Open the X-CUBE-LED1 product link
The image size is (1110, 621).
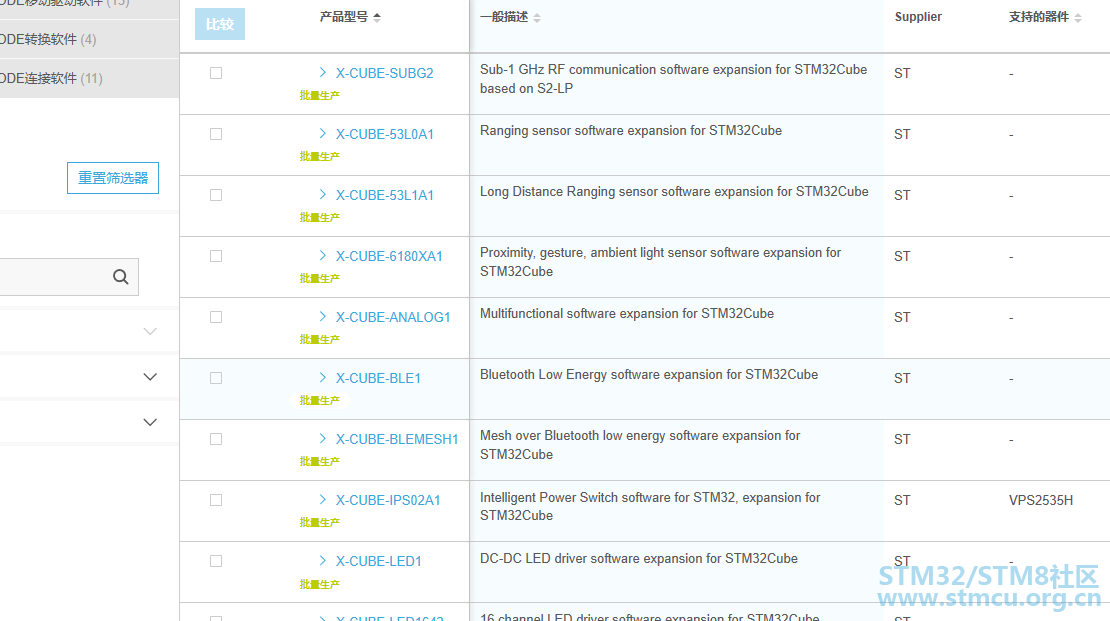click(x=379, y=561)
